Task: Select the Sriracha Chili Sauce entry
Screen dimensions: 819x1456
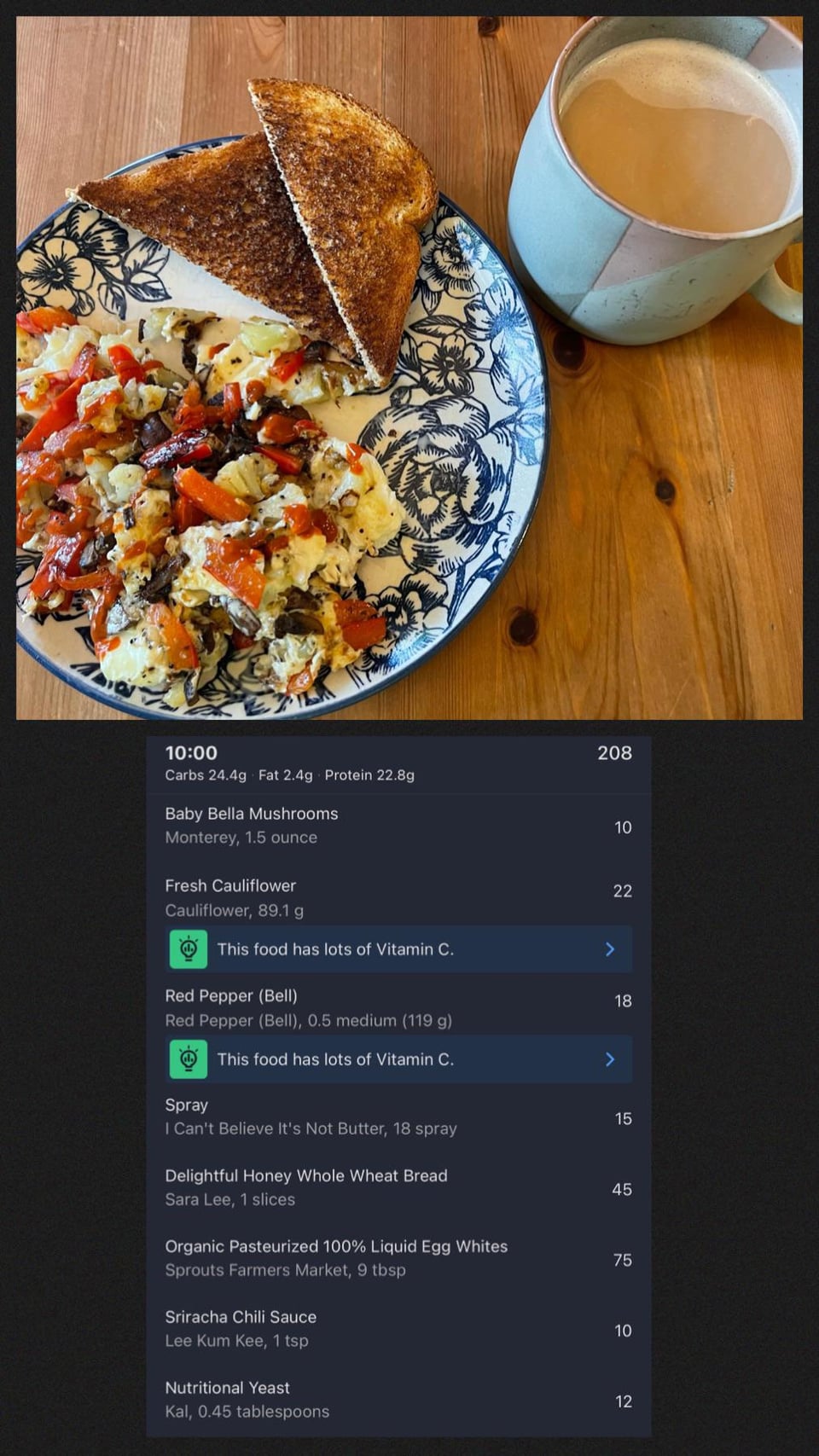Action: (398, 1329)
